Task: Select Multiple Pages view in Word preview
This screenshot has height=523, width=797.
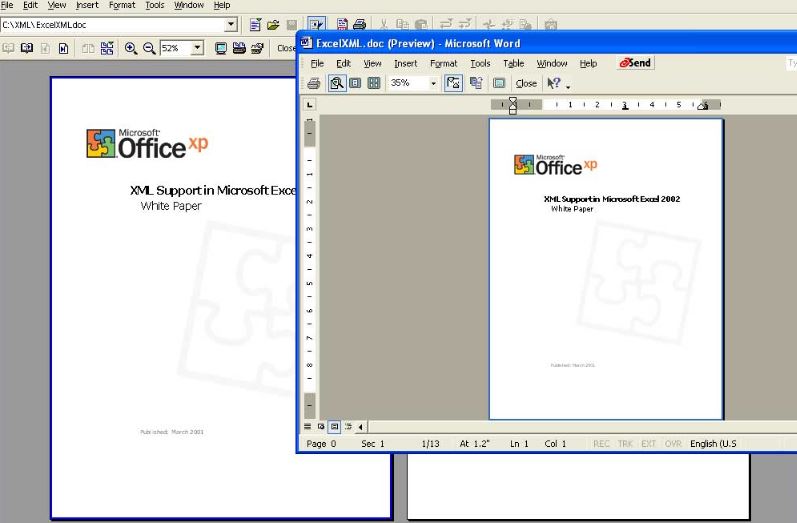Action: pyautogui.click(x=374, y=83)
